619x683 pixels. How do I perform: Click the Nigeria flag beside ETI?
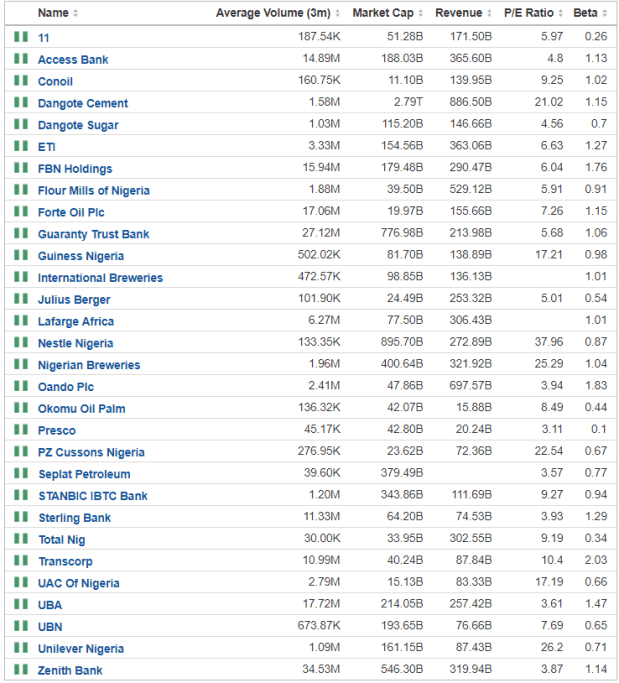(x=21, y=145)
